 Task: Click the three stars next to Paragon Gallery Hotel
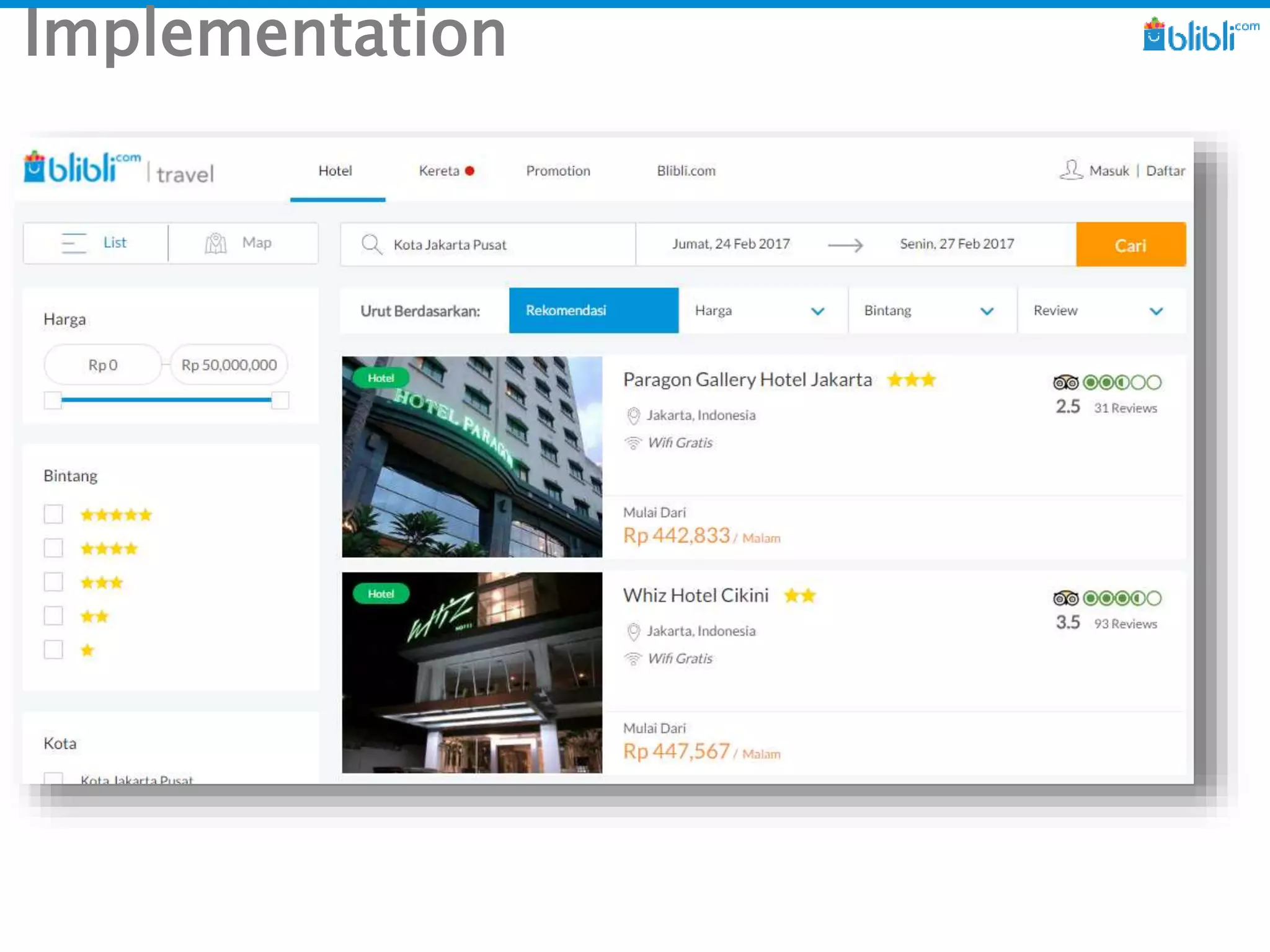(911, 379)
